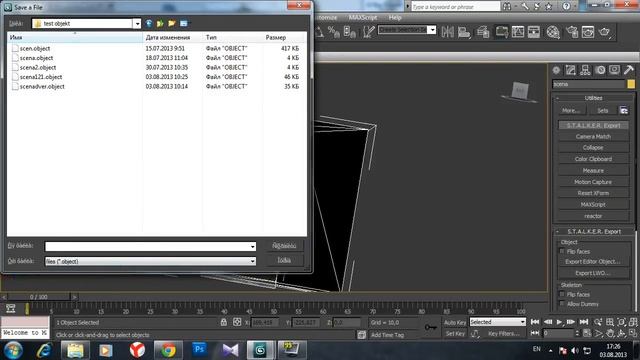Sort files by date modified column
Screen dimensions: 640x360
coord(173,37)
